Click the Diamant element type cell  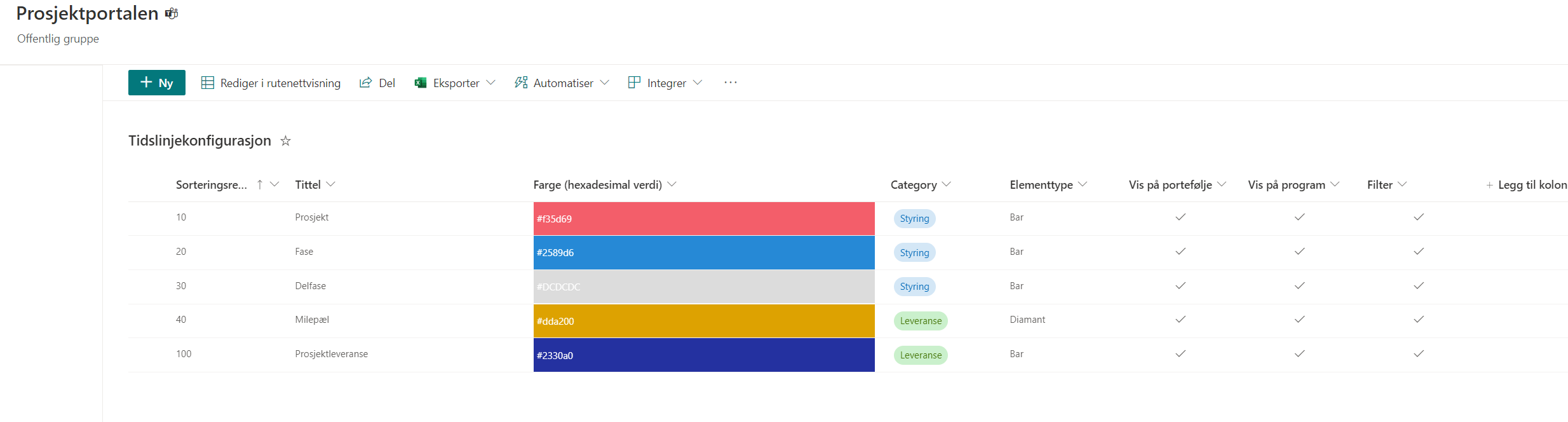[1027, 320]
